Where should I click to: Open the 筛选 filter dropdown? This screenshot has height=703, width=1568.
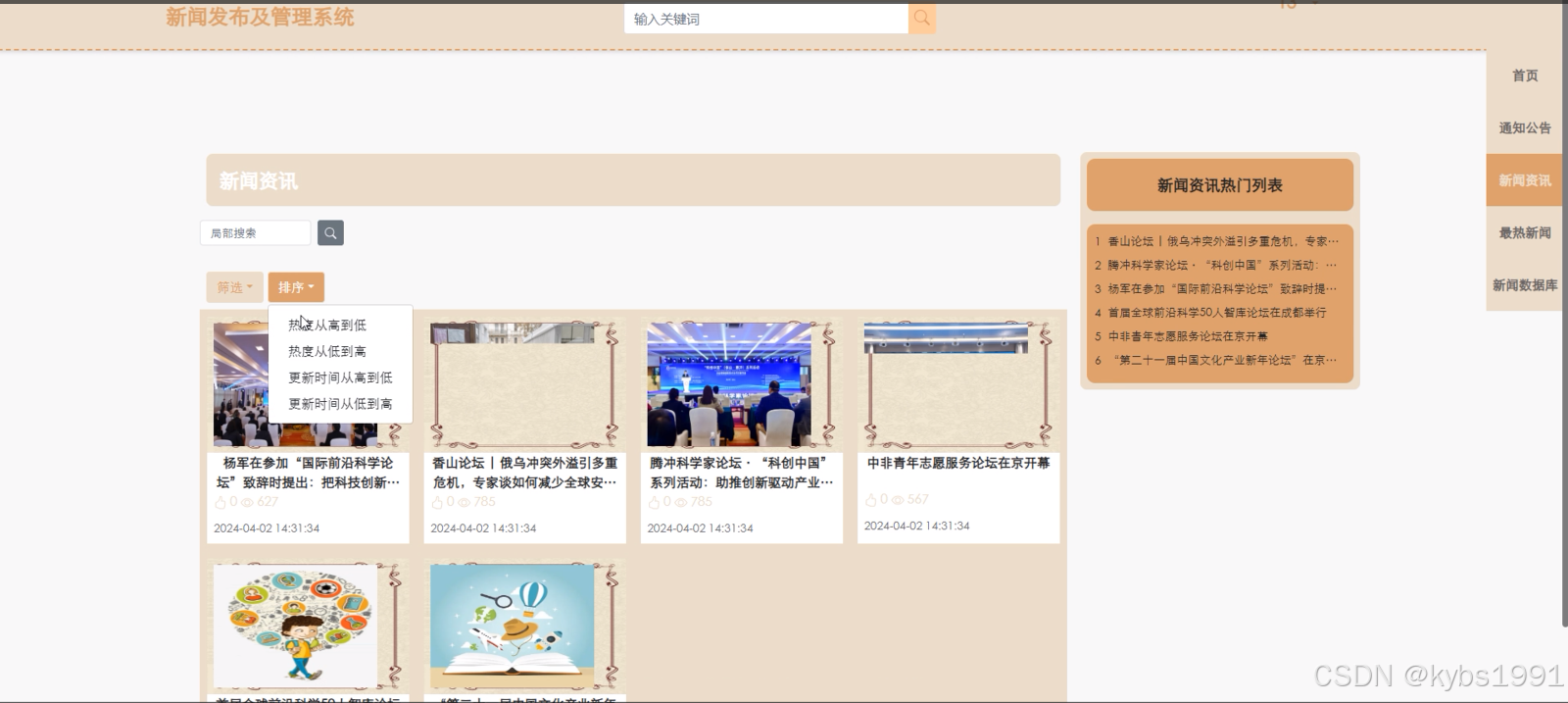234,287
